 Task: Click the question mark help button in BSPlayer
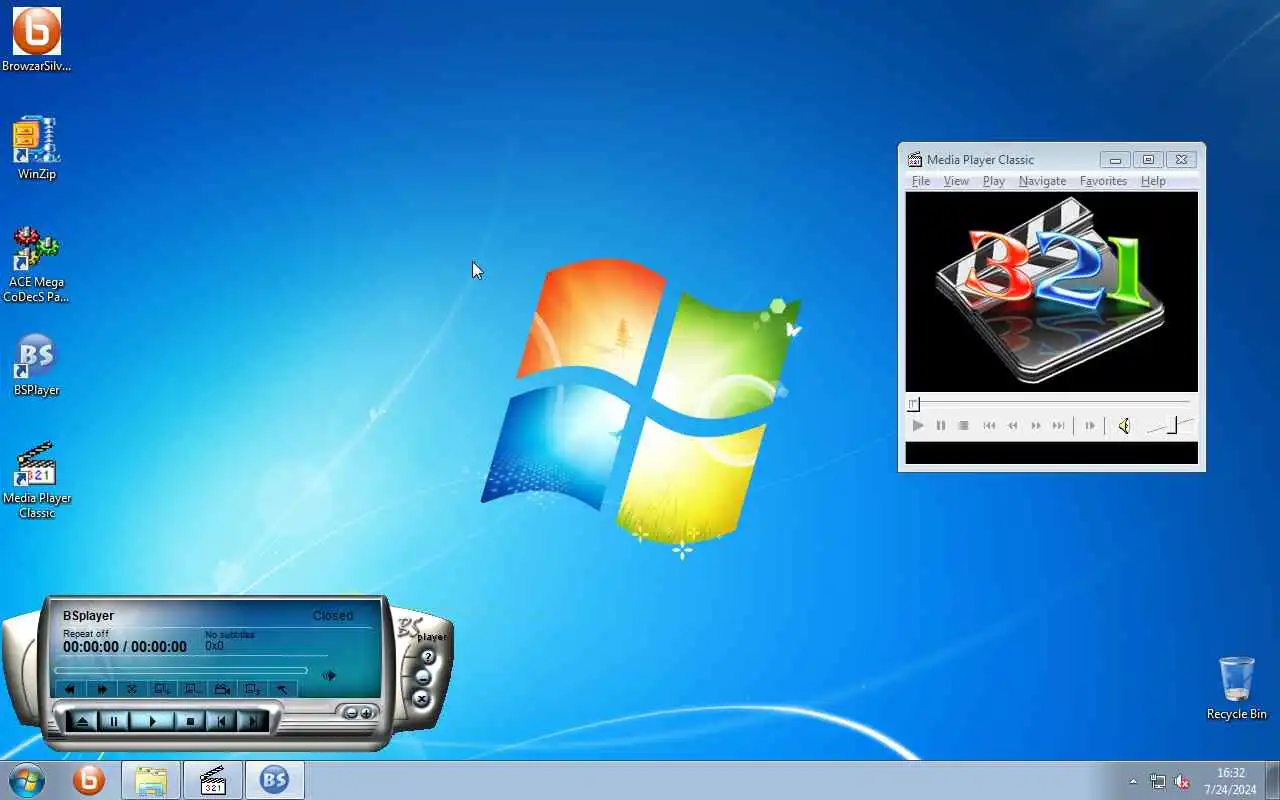click(x=428, y=657)
